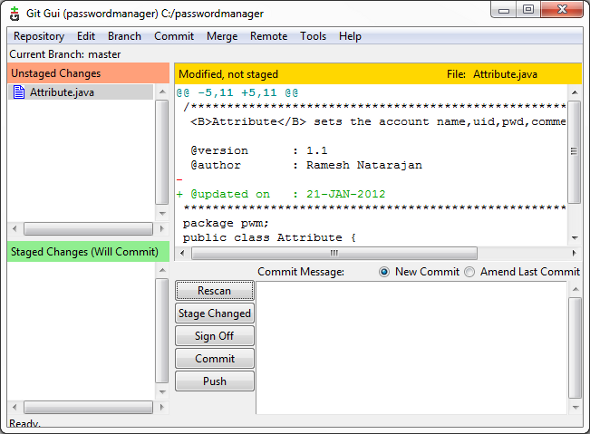Screen dimensions: 590x434
Task: Click the diff pane horizontal scrollbar thumb
Action: 334,253
